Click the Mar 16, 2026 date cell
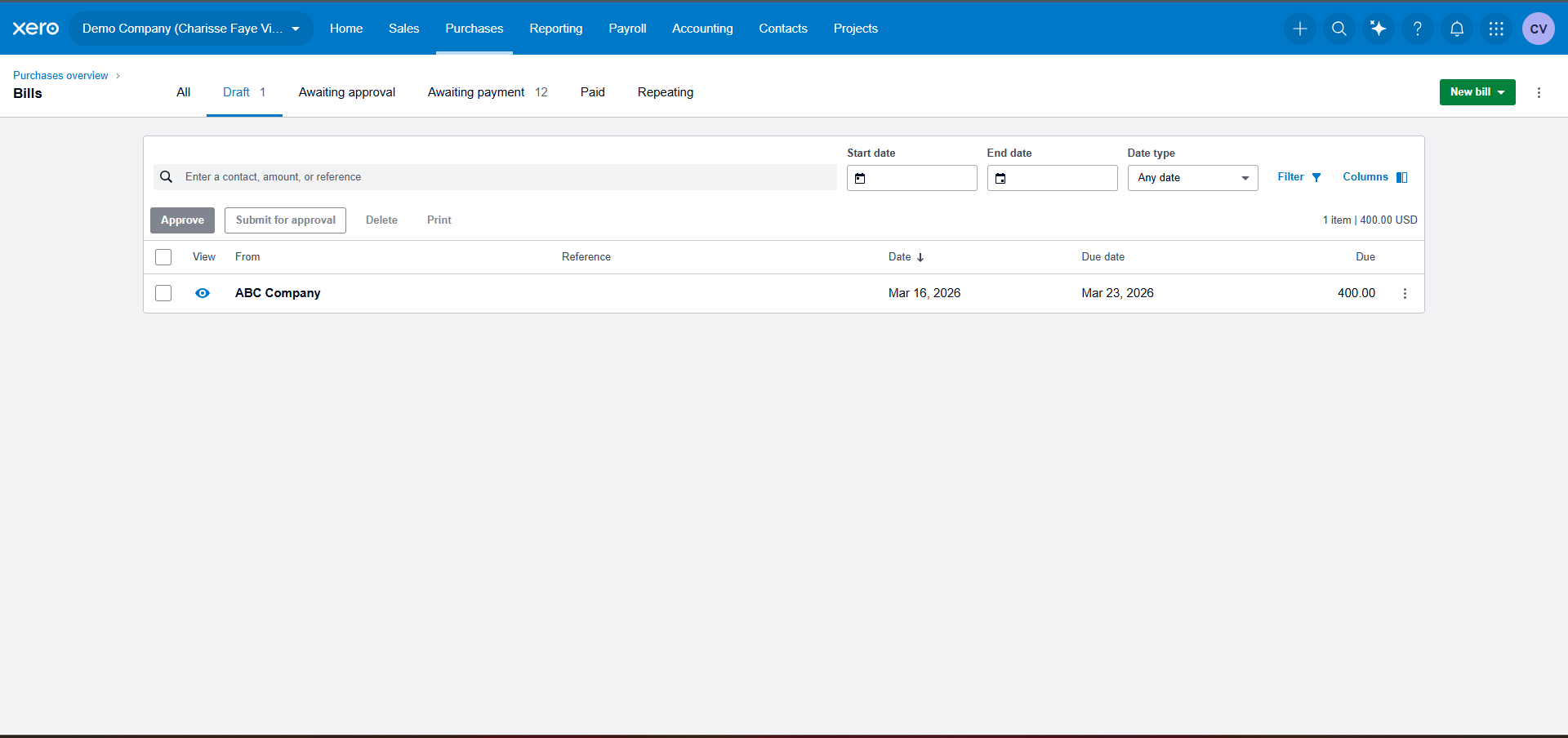Screen dimensions: 1568x738 924,293
